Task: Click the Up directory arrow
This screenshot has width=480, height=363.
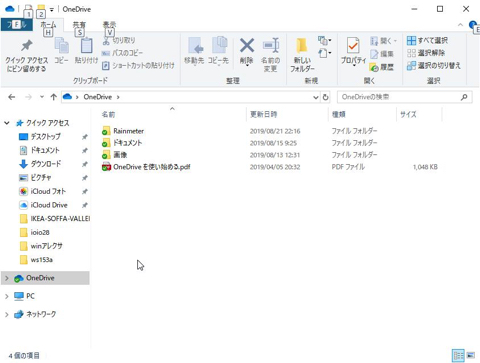Action: tap(53, 97)
